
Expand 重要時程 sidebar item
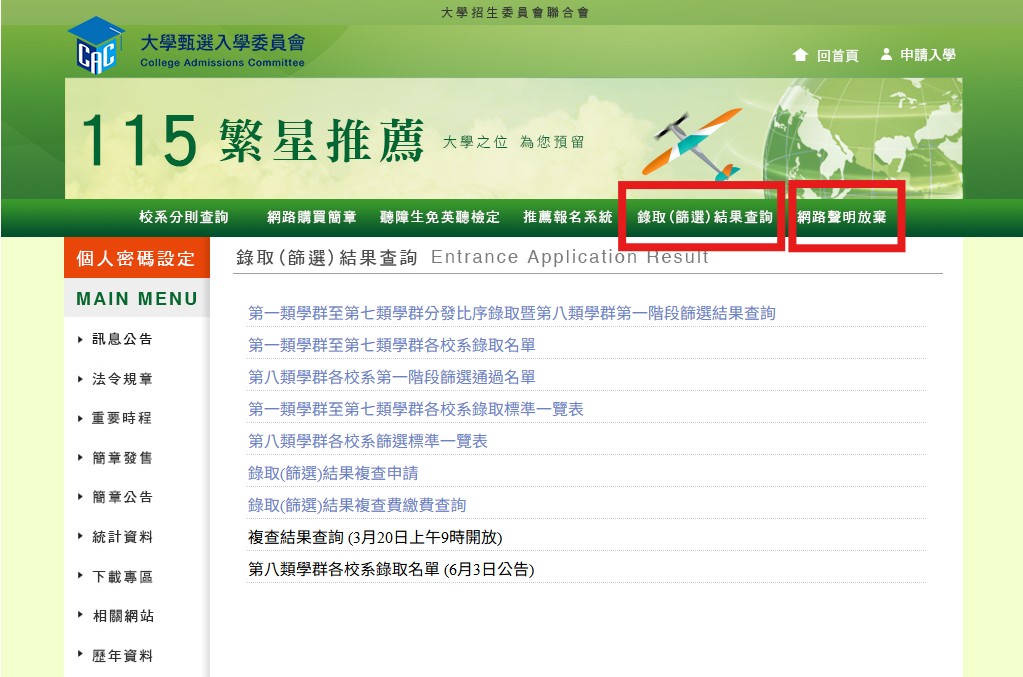tap(122, 418)
